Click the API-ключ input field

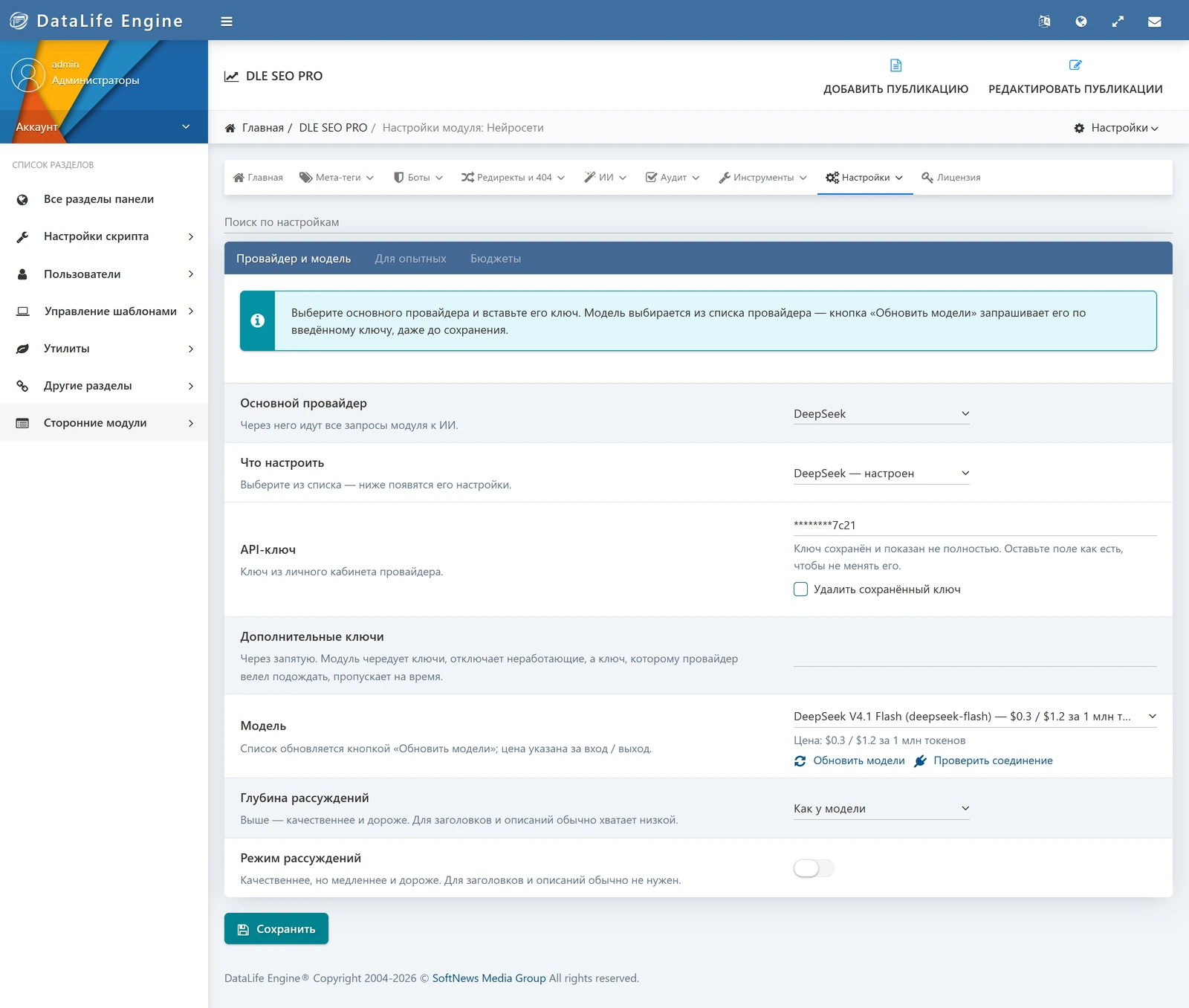click(x=975, y=526)
